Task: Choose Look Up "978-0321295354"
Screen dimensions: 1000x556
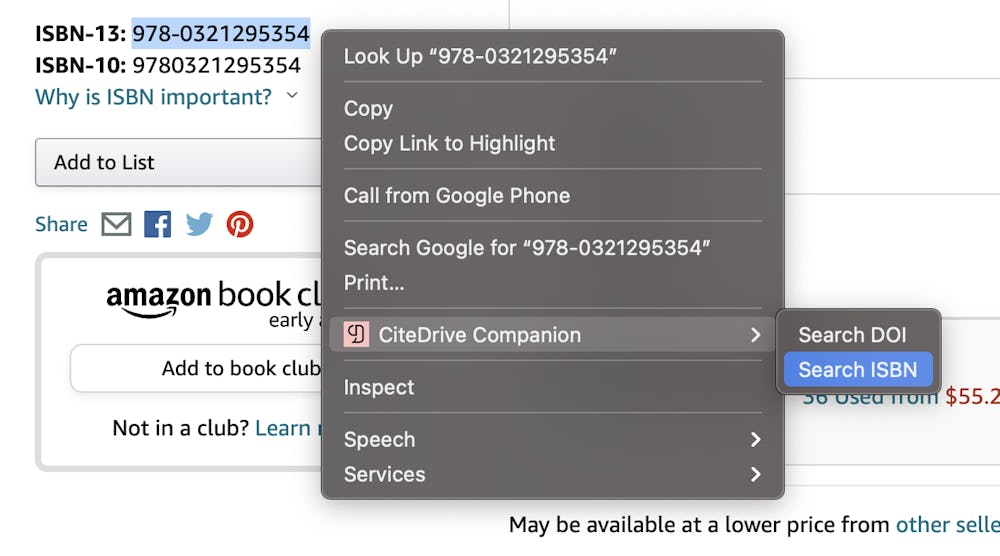Action: coord(552,56)
